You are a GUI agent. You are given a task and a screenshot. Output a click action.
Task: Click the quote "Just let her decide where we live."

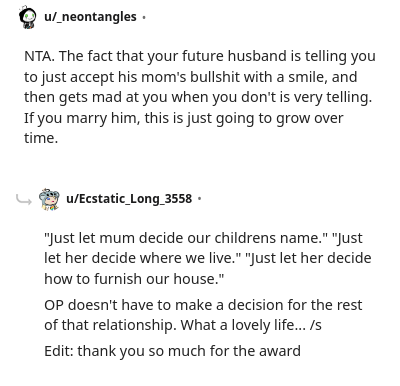[143, 258]
